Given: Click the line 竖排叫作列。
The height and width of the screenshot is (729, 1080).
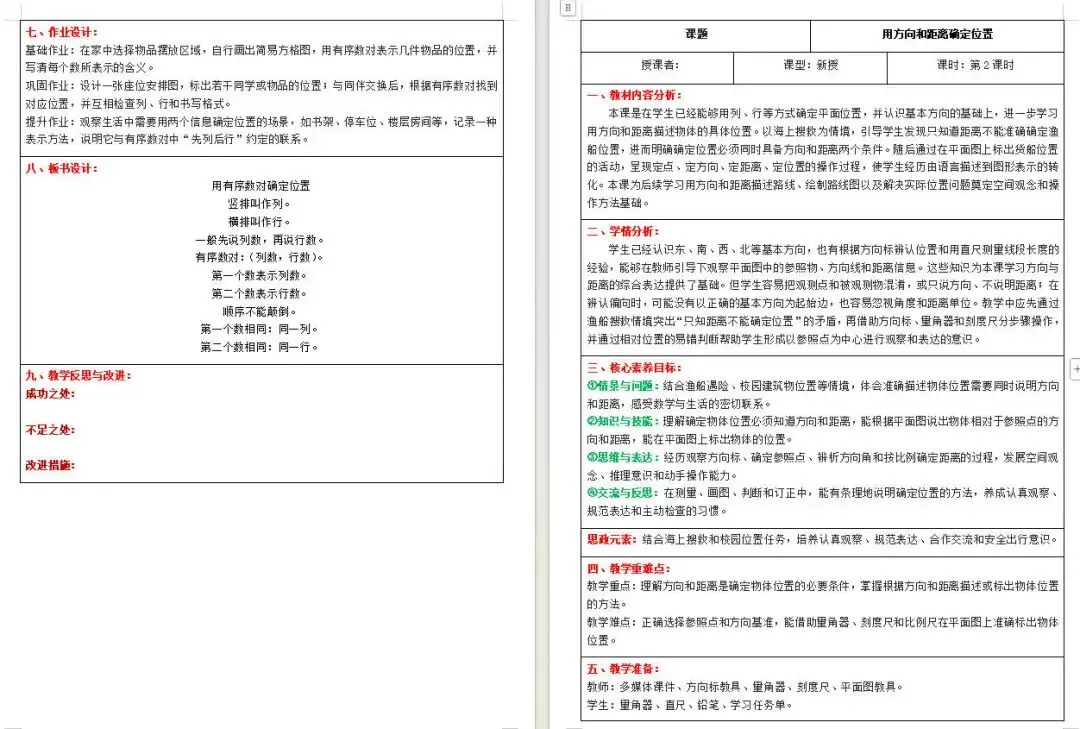Looking at the screenshot, I should point(259,203).
